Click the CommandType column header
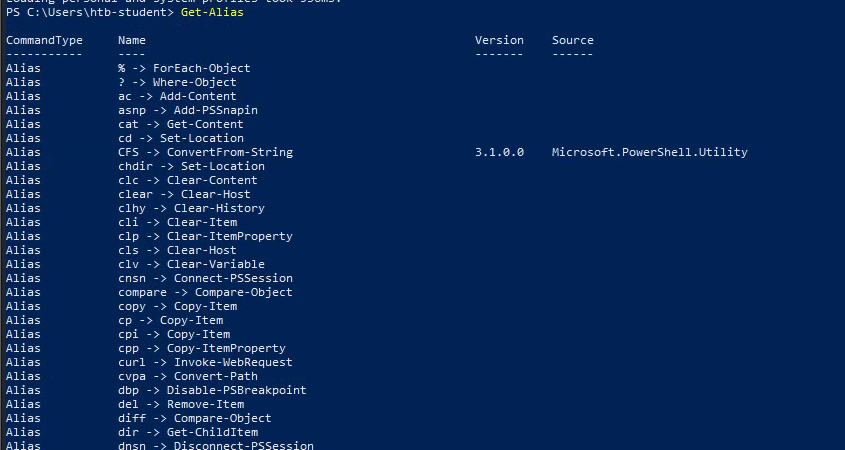The image size is (845, 450). (x=44, y=40)
